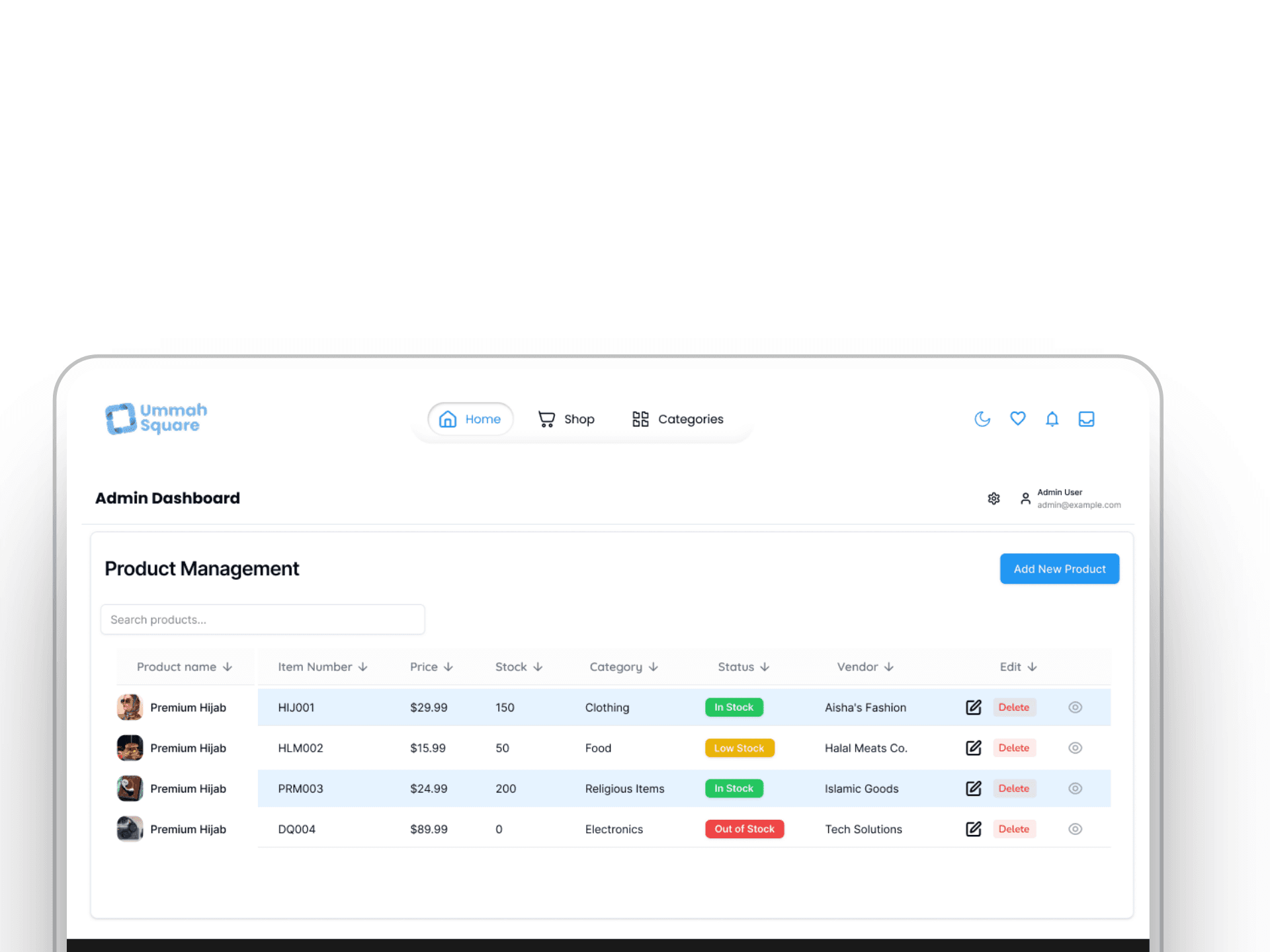The height and width of the screenshot is (952, 1270).
Task: Click the Add New Product button
Action: pyautogui.click(x=1059, y=569)
